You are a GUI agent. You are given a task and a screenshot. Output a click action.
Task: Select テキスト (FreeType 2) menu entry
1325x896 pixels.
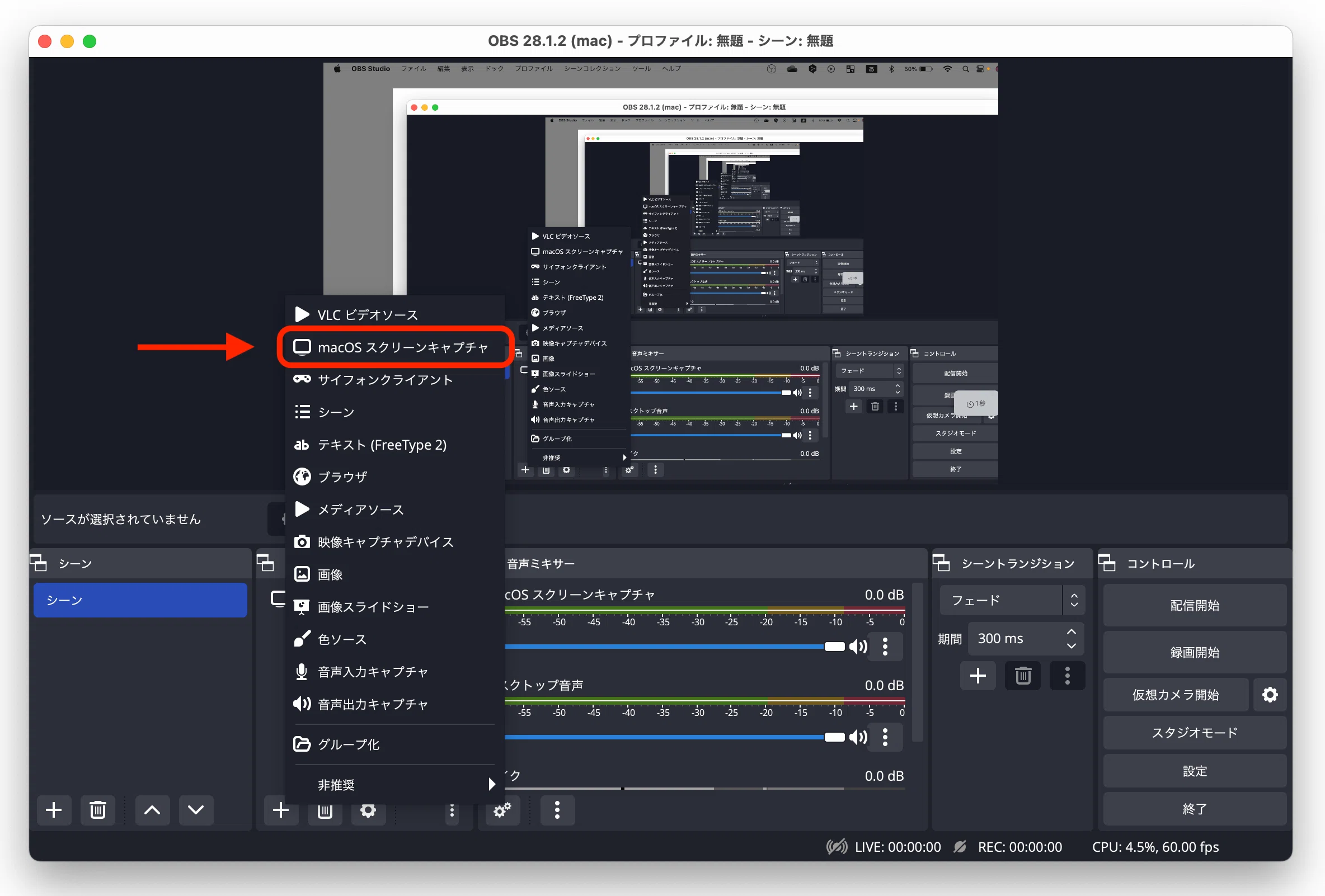click(x=394, y=445)
